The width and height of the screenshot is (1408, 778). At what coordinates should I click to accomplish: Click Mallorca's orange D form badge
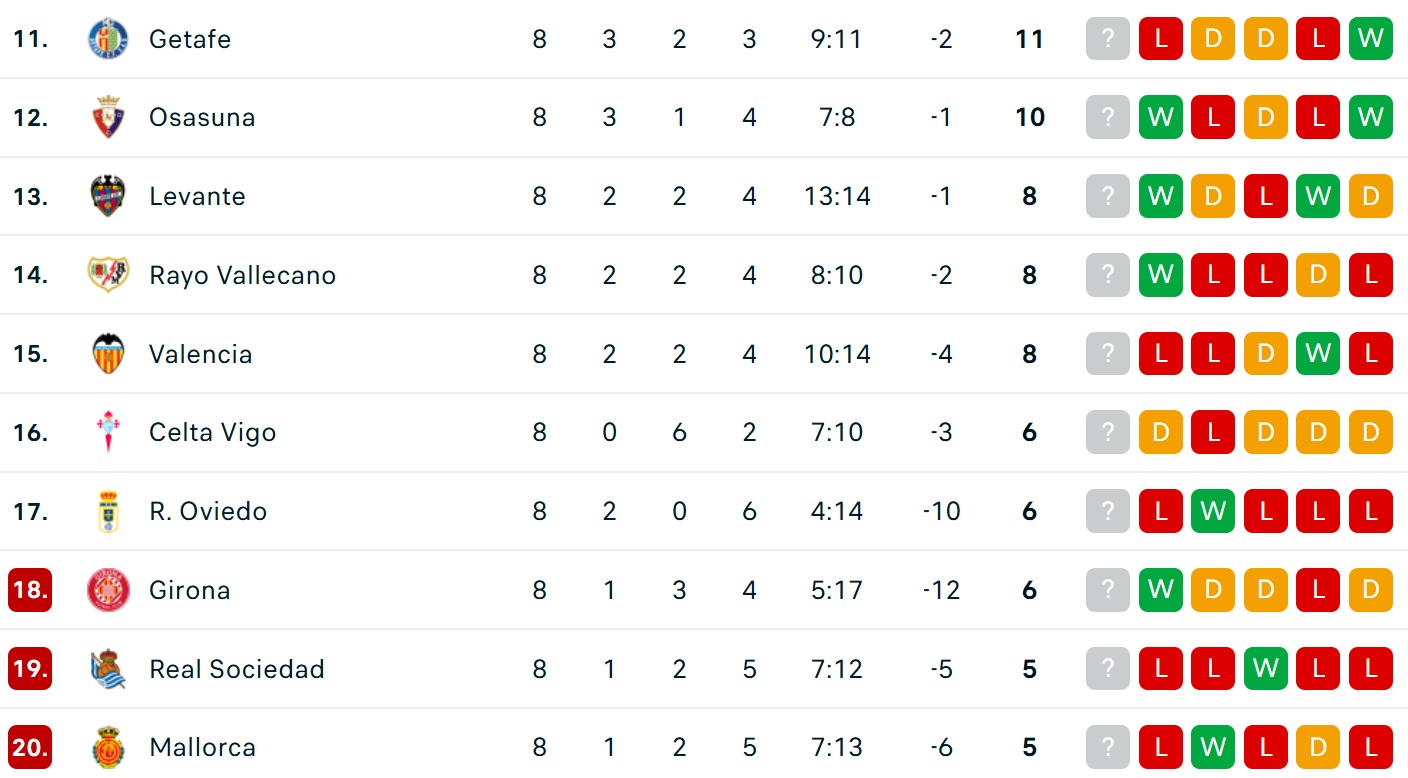[x=1318, y=747]
